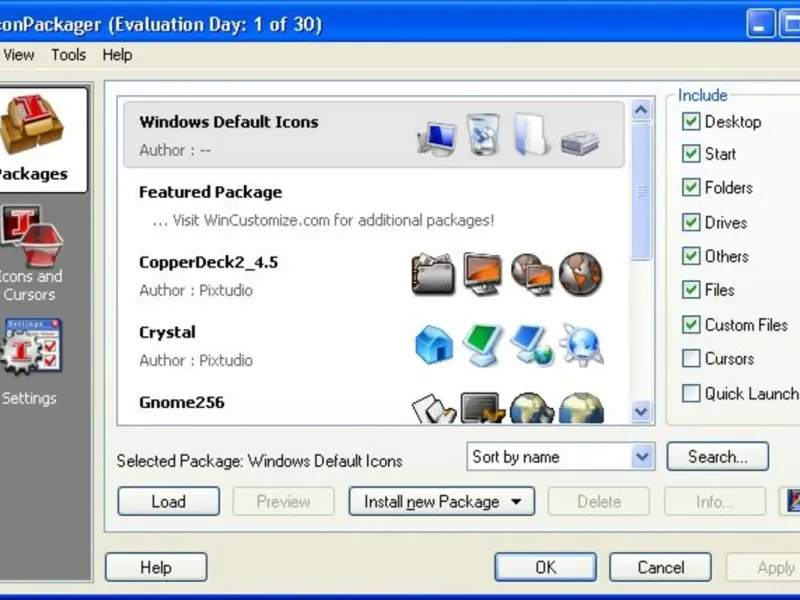Open the Packages sidebar section

[41, 140]
